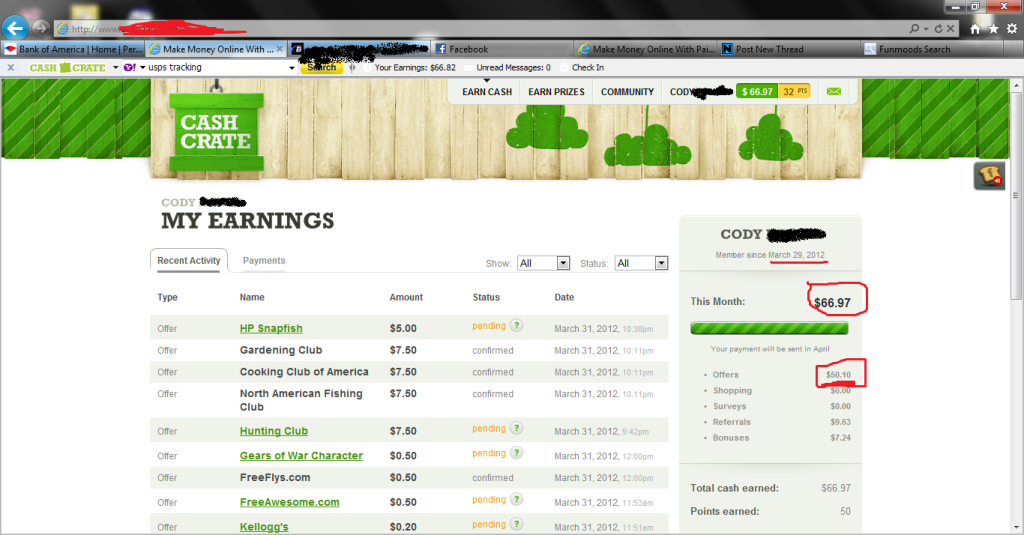Stop loading with the address bar X
This screenshot has width=1024, height=535.
point(951,29)
